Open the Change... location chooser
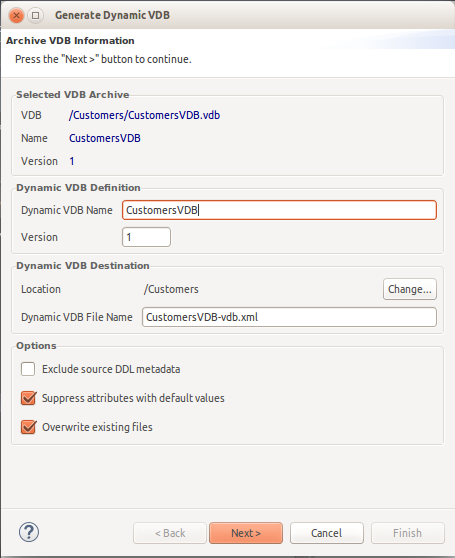The width and height of the screenshot is (455, 558). pos(410,289)
